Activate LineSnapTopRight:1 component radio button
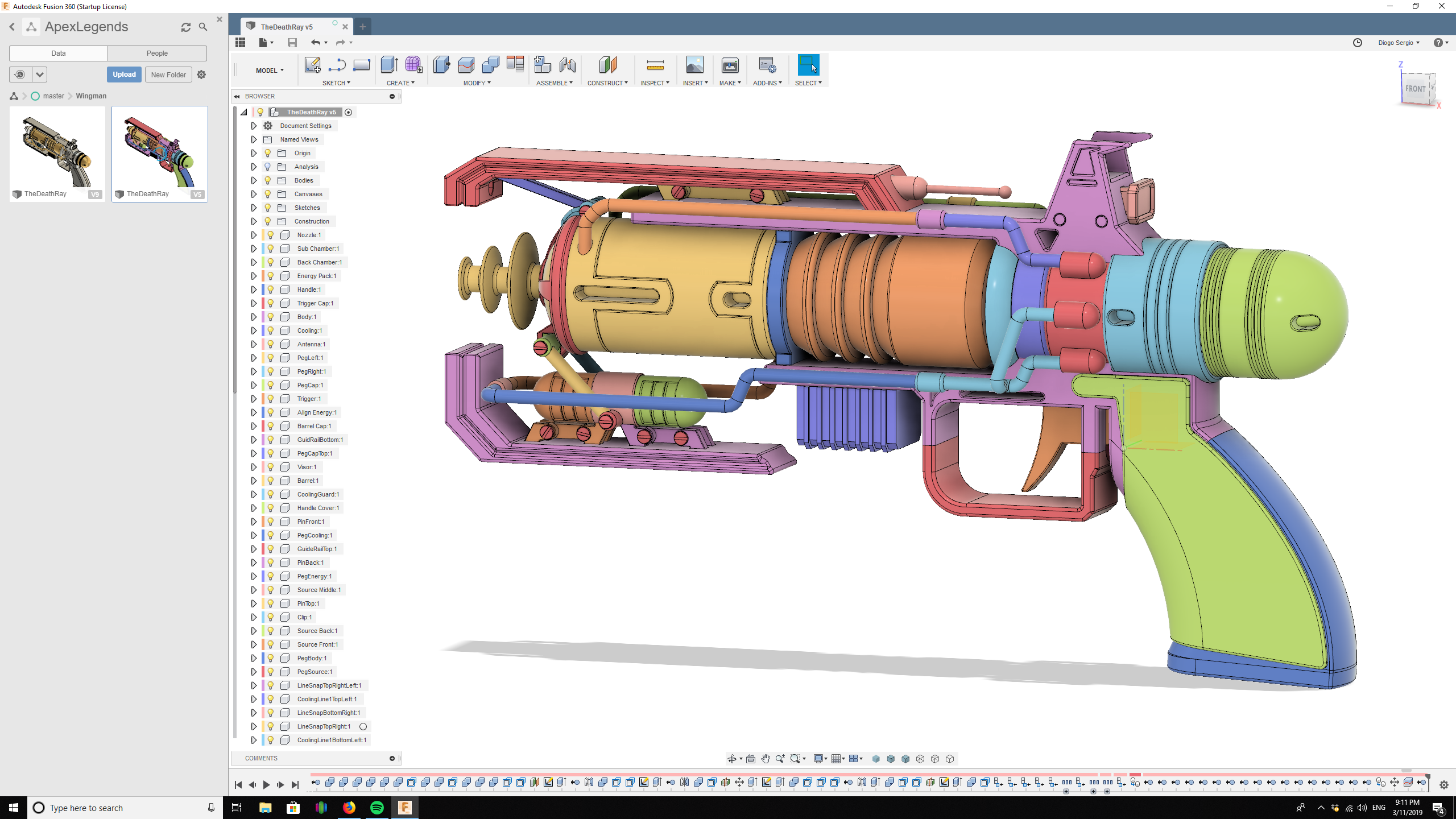 coord(363,726)
